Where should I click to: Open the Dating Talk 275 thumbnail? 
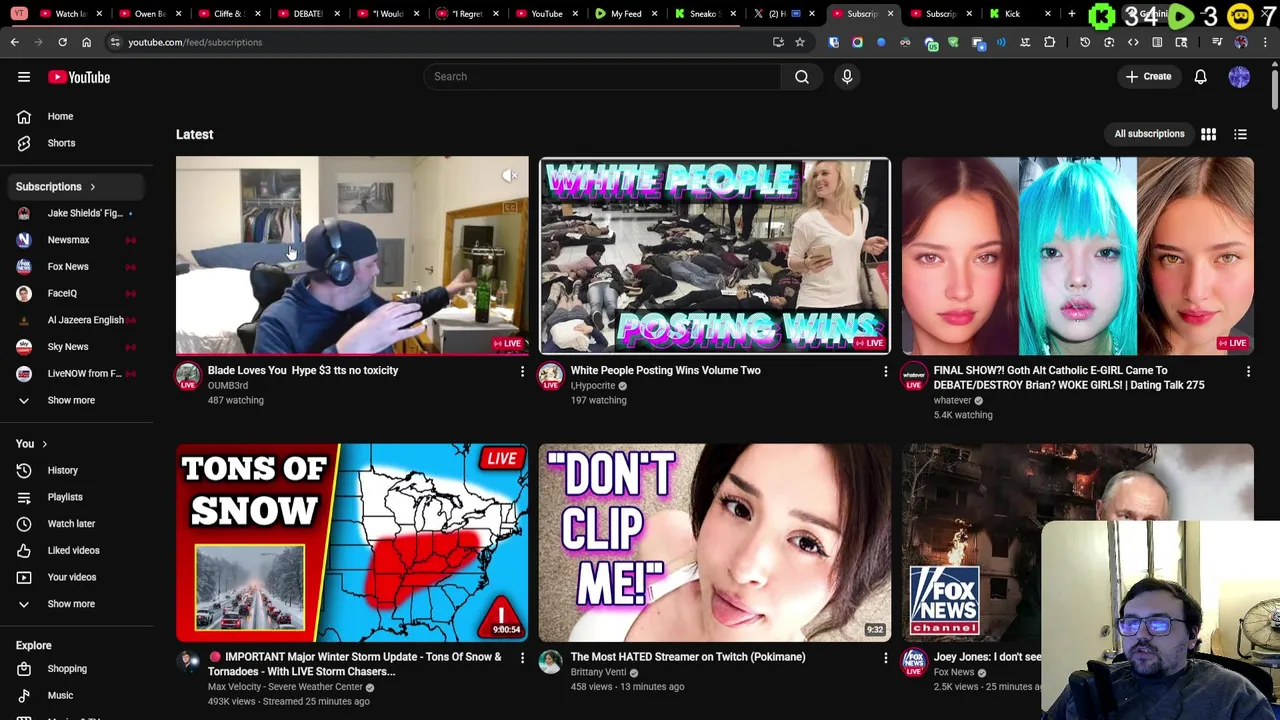tap(1077, 256)
